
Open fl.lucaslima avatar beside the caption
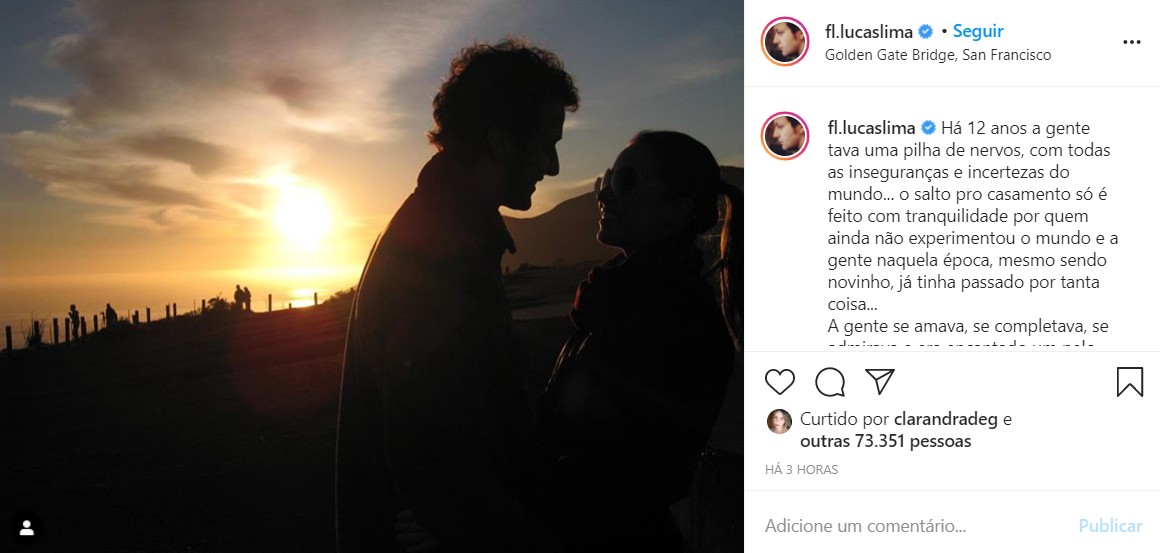pos(785,136)
